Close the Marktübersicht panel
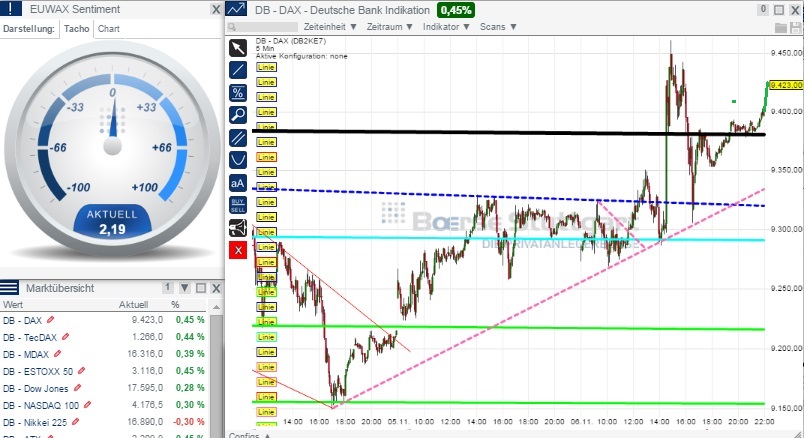The height and width of the screenshot is (438, 804). click(216, 288)
